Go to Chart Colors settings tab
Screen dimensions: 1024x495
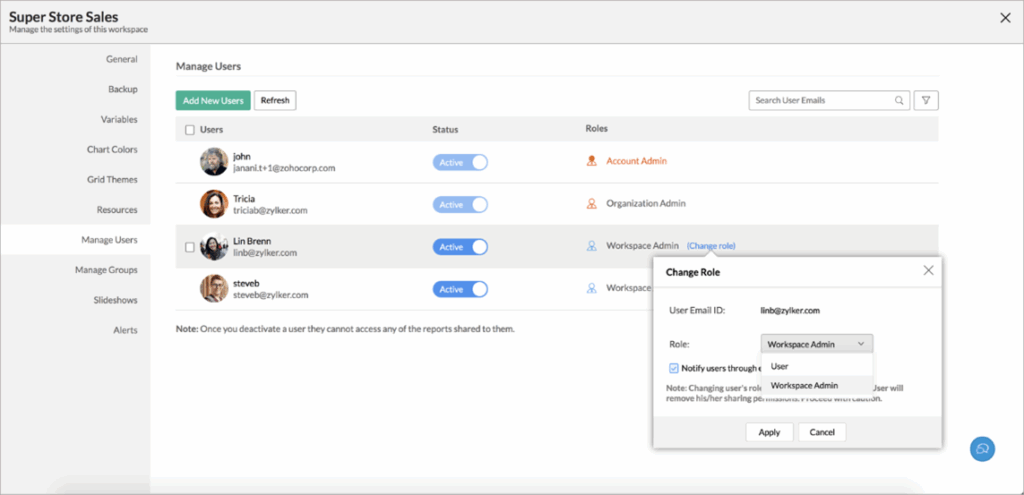(112, 150)
